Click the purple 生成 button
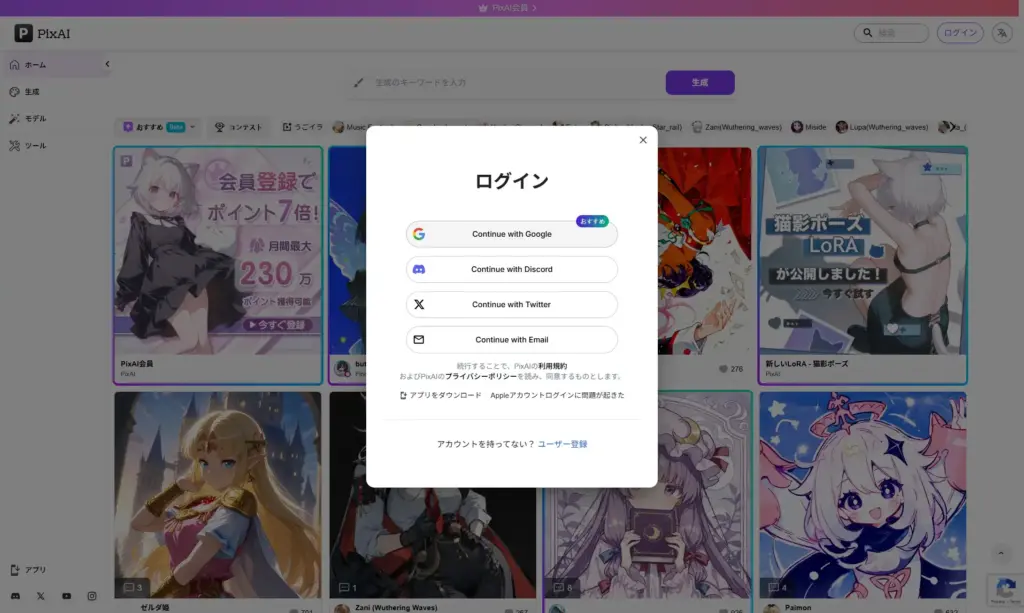The height and width of the screenshot is (613, 1024). (x=700, y=83)
